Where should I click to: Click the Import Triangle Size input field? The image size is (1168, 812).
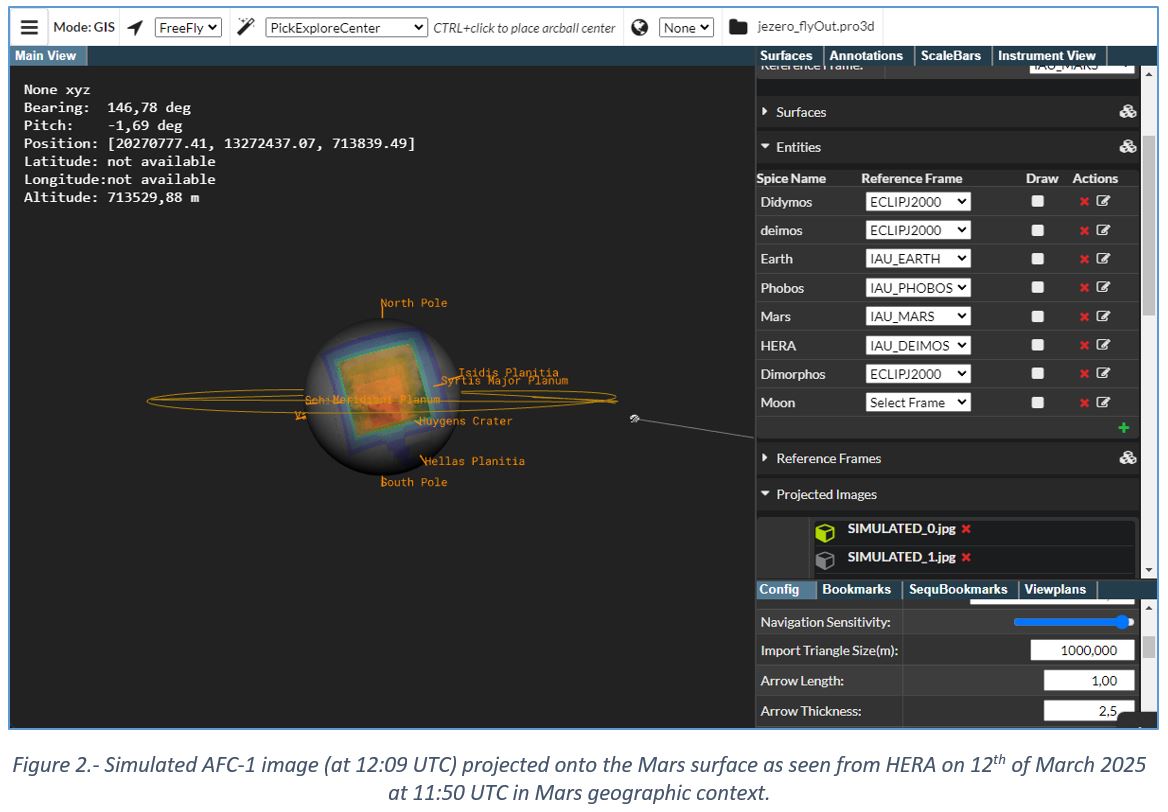coord(1082,650)
